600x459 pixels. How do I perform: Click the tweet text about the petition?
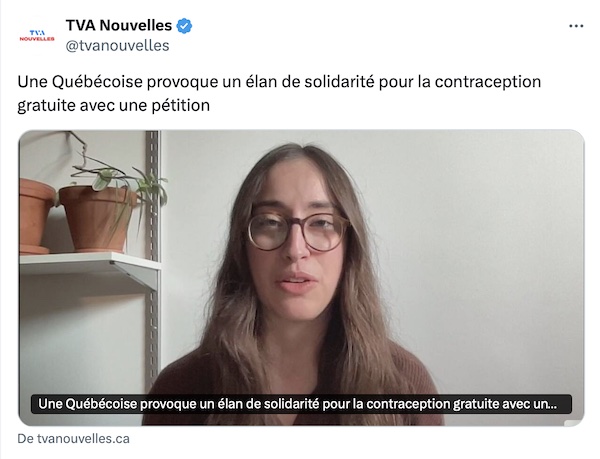(x=279, y=93)
